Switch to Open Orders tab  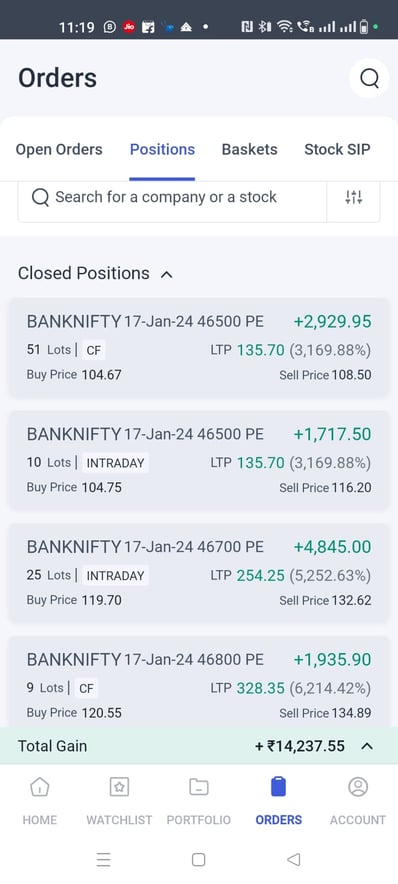59,149
